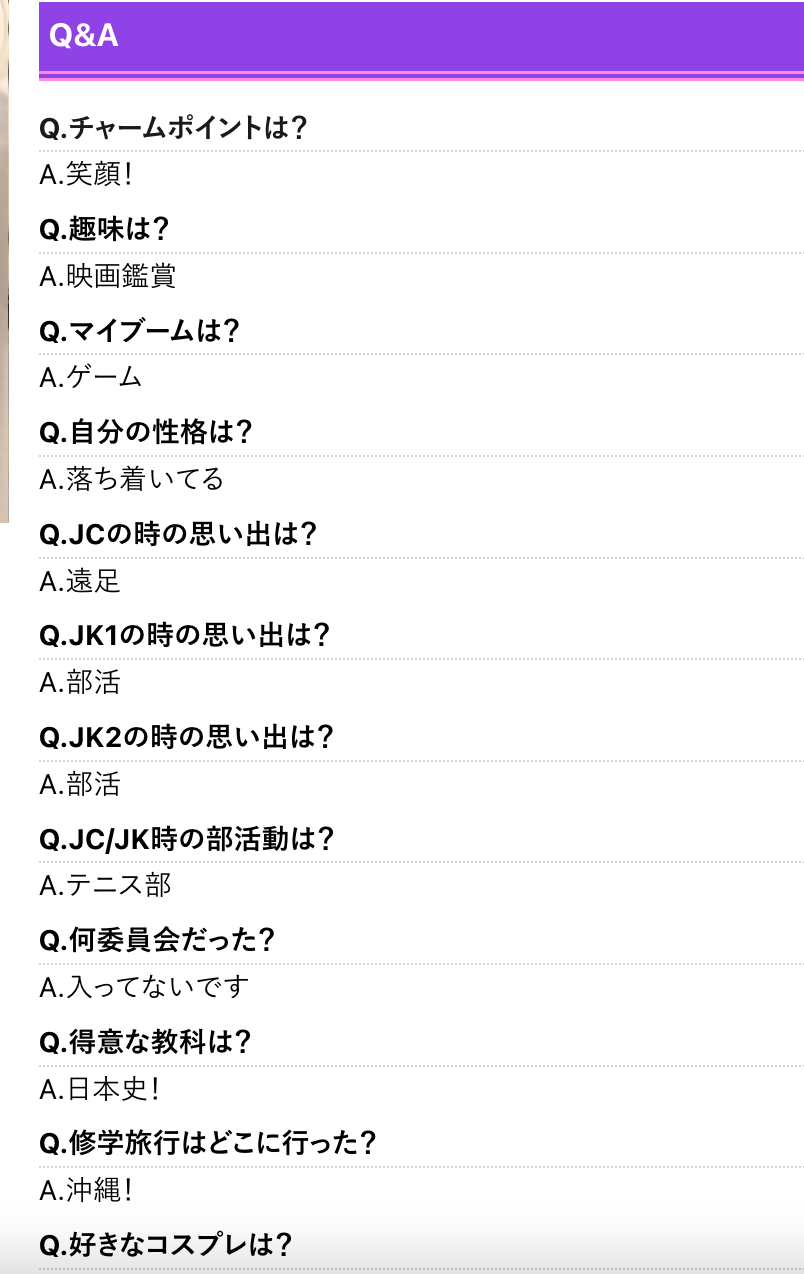Select the question JK1の時の思い出は?
This screenshot has width=804, height=1274.
185,635
